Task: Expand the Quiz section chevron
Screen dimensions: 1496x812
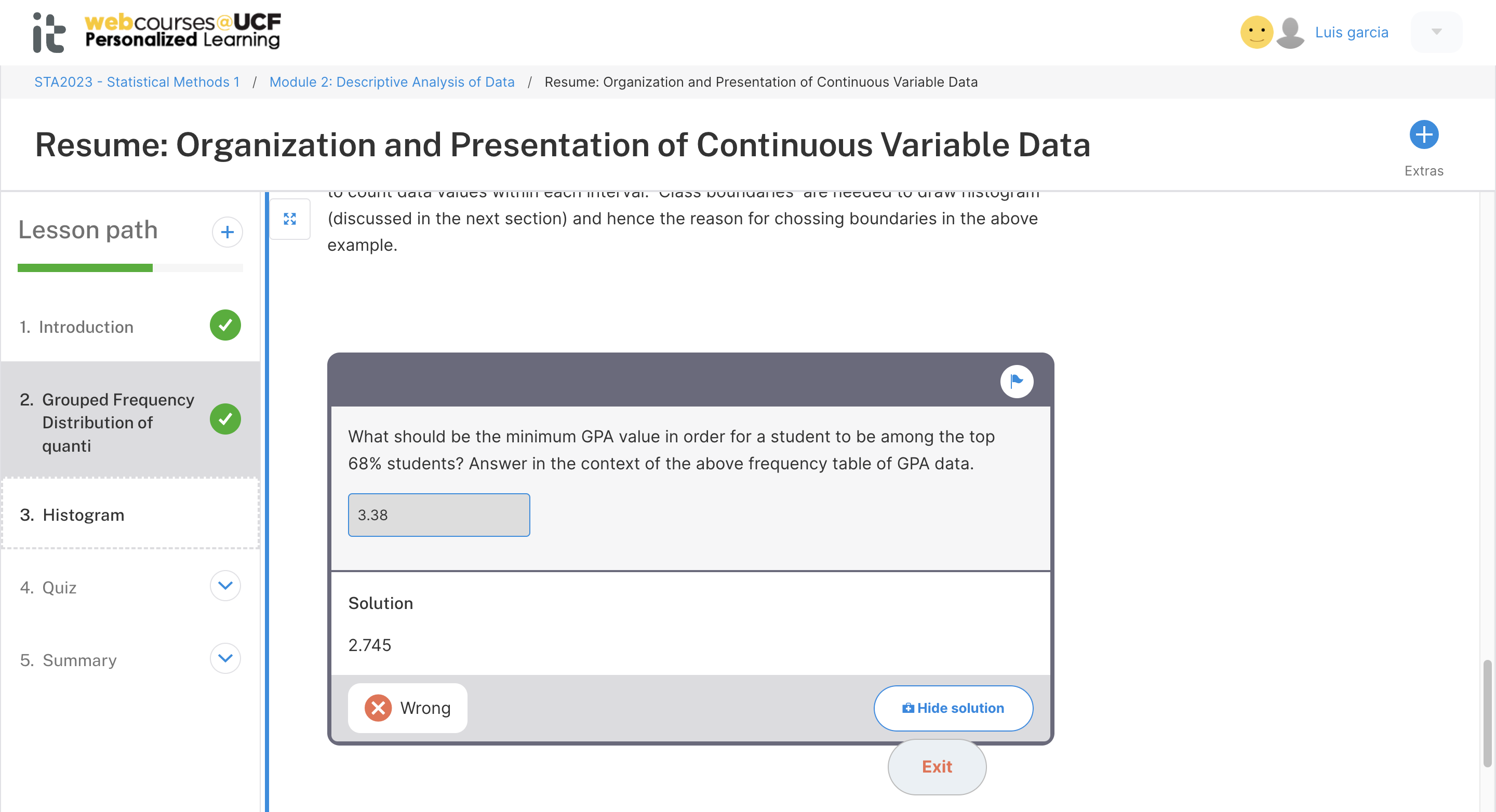Action: pos(225,586)
